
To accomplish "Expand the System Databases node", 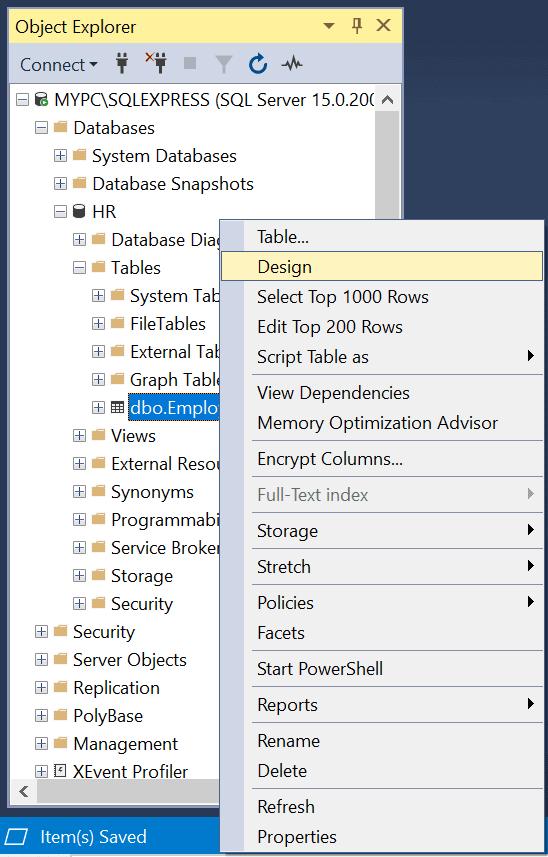I will (x=61, y=156).
